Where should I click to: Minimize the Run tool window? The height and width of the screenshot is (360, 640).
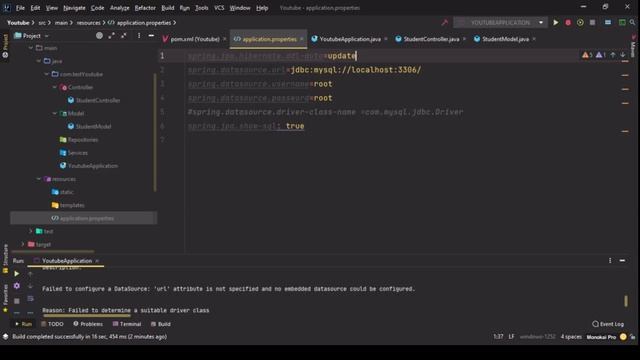622,260
